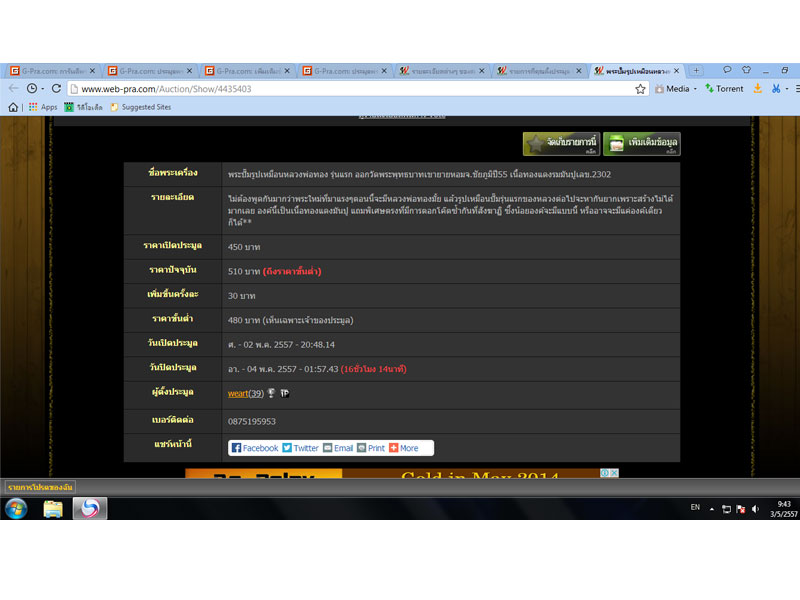Image resolution: width=800 pixels, height=600 pixels.
Task: Expand the More sharing options
Action: point(404,448)
